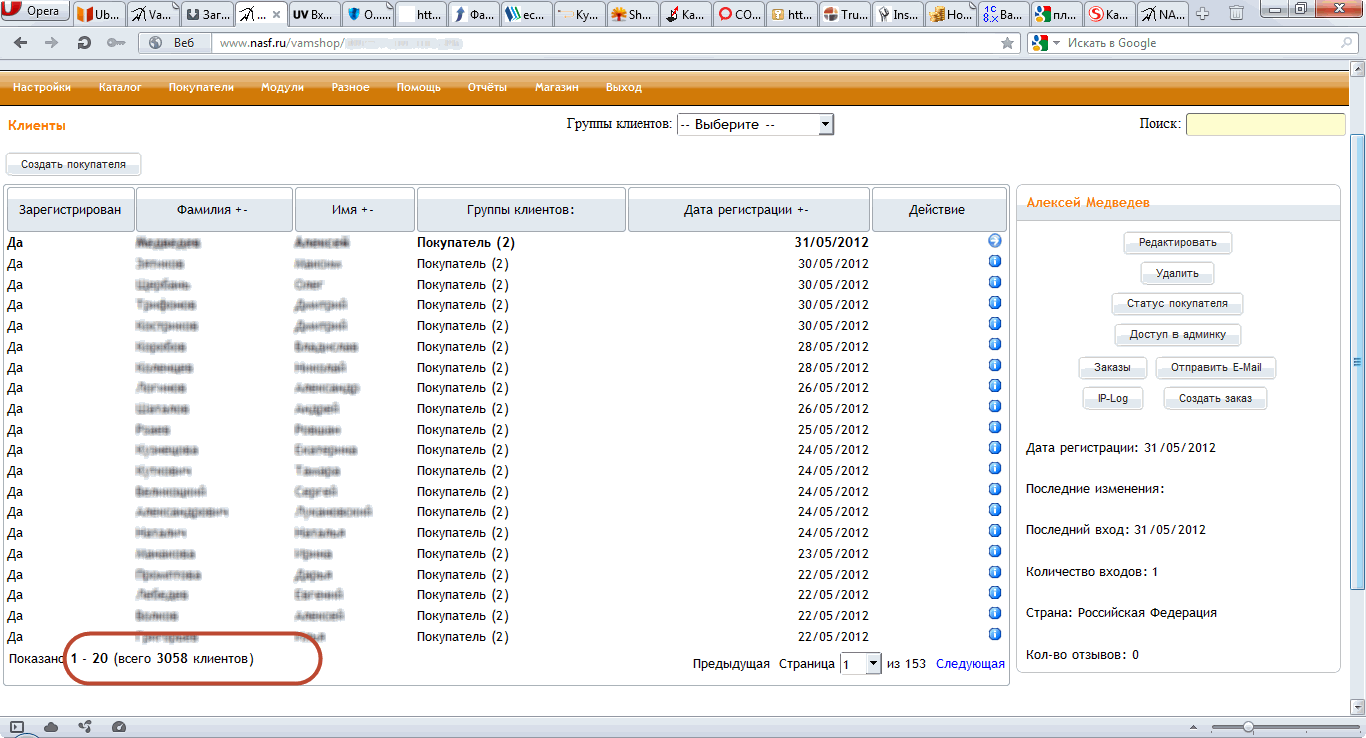Open the Группы клиентов dropdown
This screenshot has height=738, width=1366.
(x=755, y=125)
